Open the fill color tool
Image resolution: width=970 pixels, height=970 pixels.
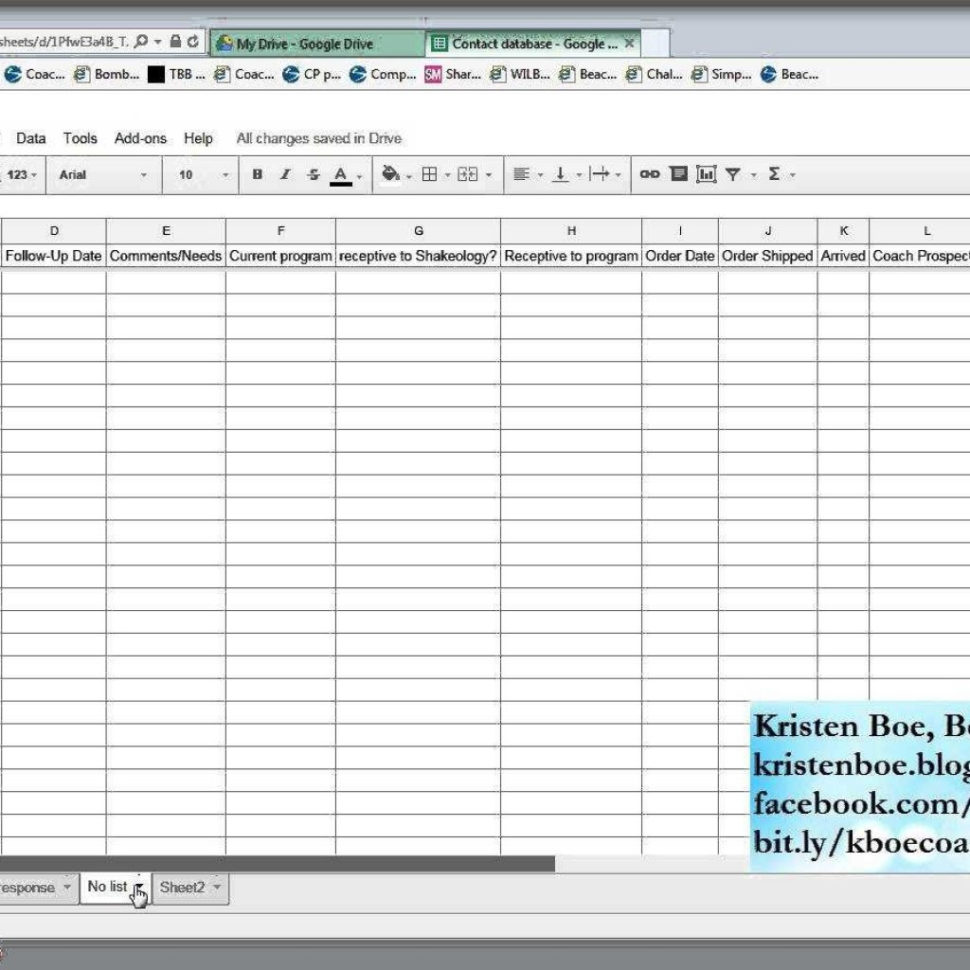coord(390,174)
